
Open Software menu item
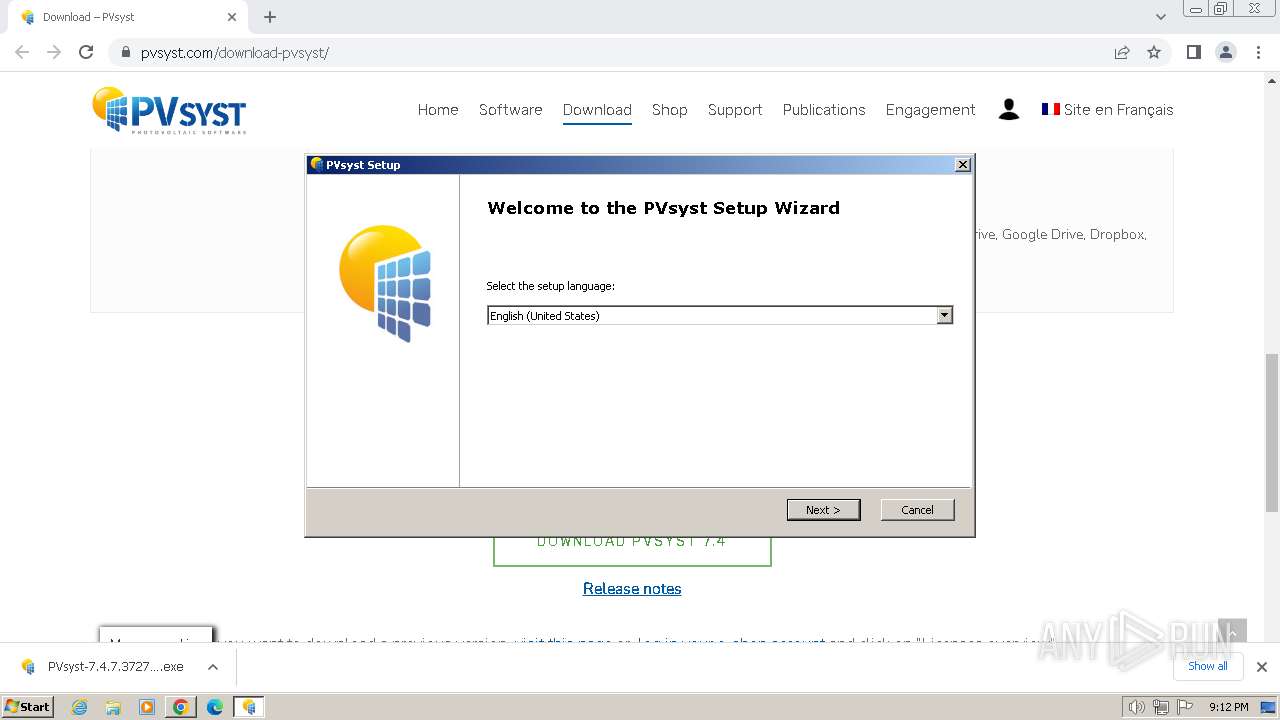(510, 110)
